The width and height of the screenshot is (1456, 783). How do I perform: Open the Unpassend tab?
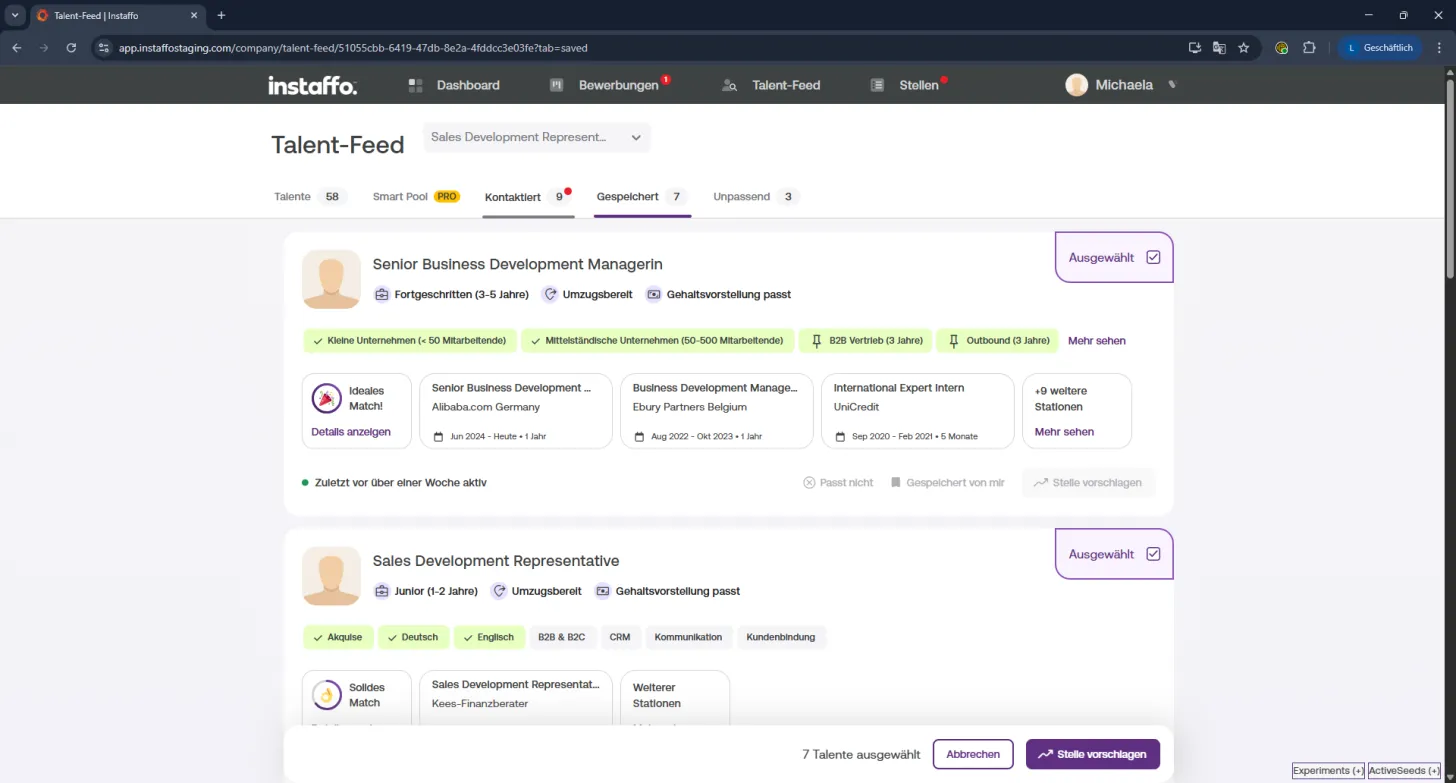click(756, 197)
